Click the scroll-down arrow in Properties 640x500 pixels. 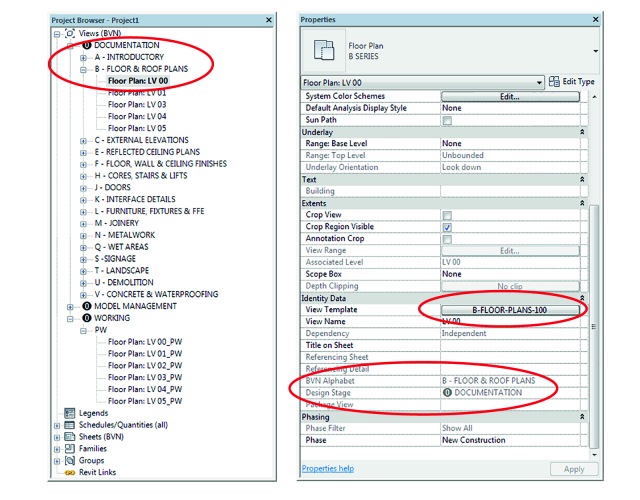594,455
